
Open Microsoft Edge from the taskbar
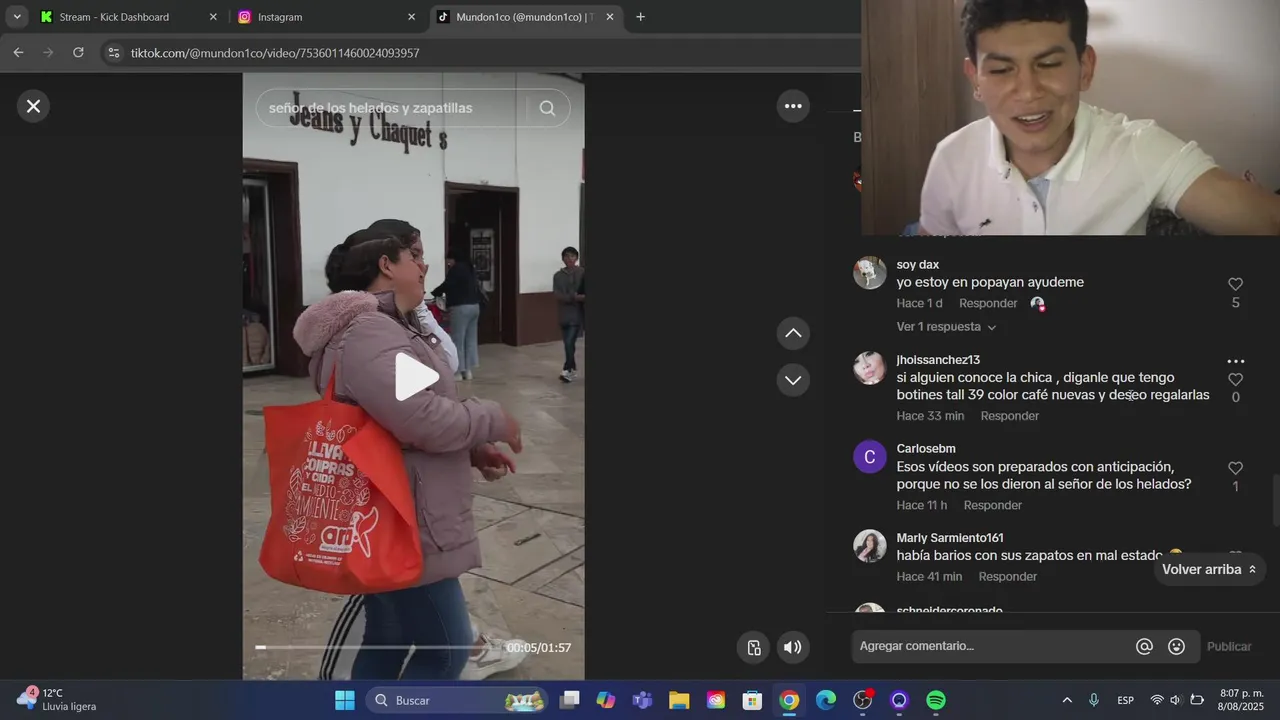(826, 700)
